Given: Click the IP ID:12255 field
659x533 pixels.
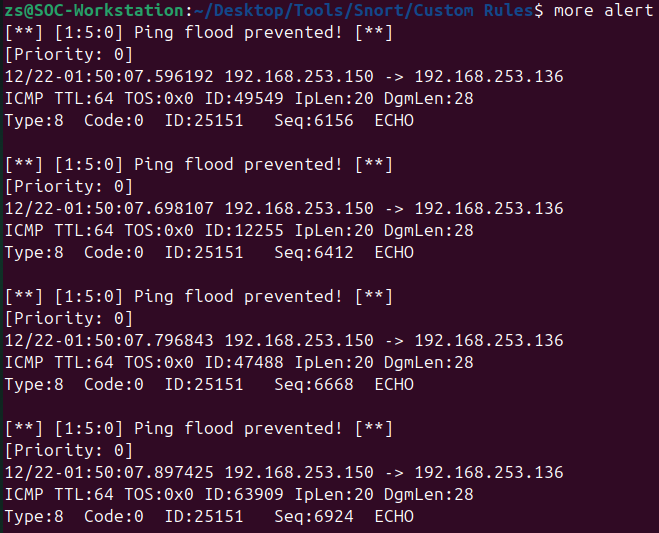Looking at the screenshot, I should (244, 231).
